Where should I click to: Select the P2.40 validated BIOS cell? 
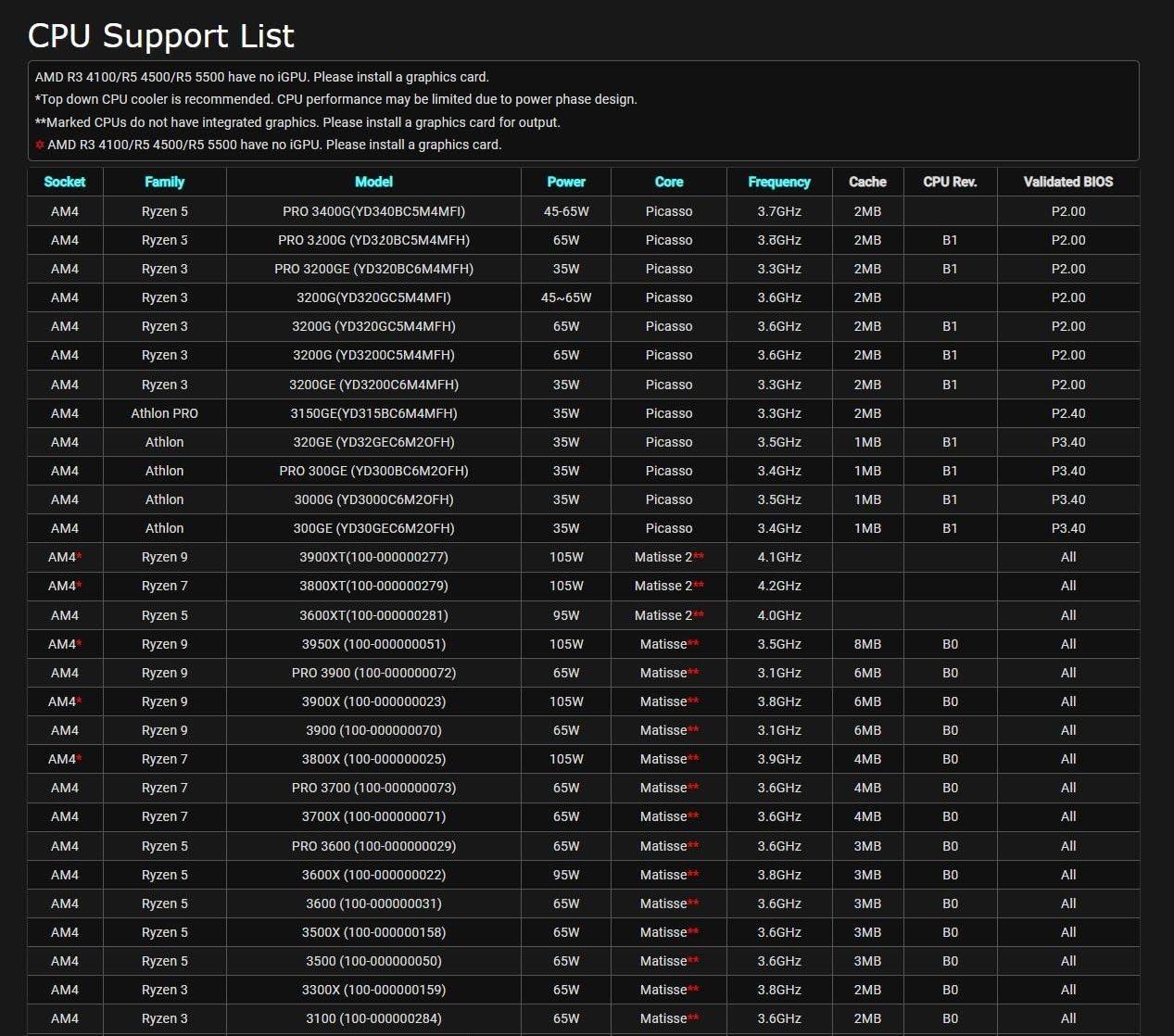tap(1067, 413)
